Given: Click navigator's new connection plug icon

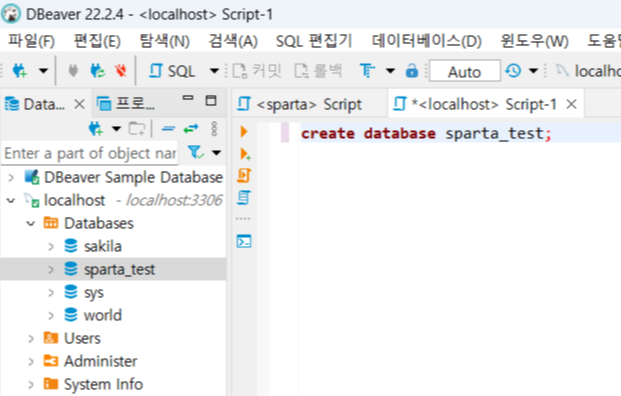Looking at the screenshot, I should pos(95,129).
